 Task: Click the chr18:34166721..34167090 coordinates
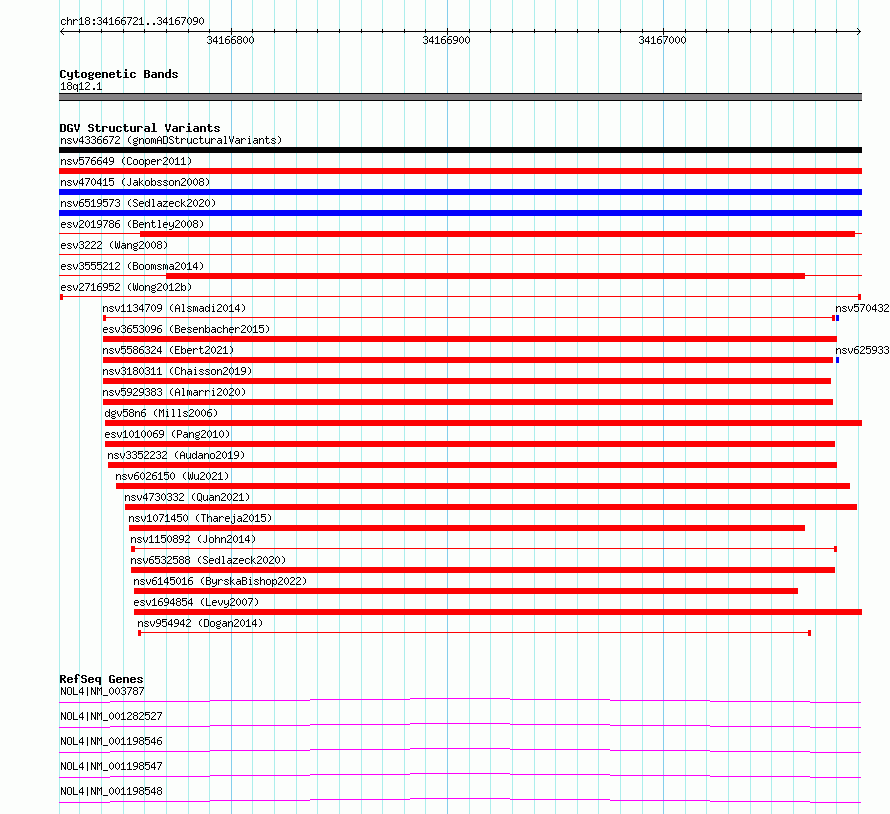coord(132,22)
